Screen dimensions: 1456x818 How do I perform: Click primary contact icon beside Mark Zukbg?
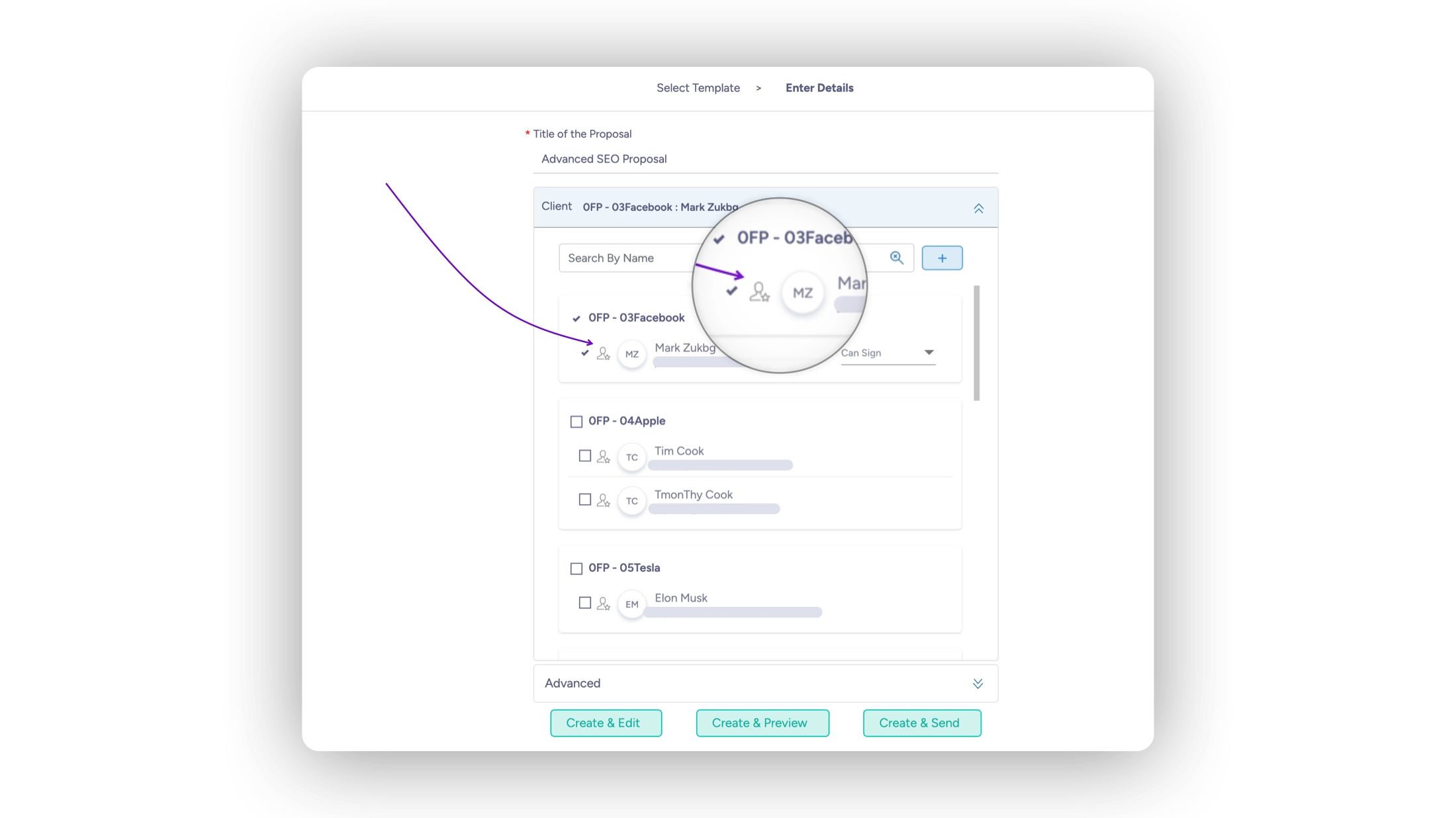(x=603, y=353)
